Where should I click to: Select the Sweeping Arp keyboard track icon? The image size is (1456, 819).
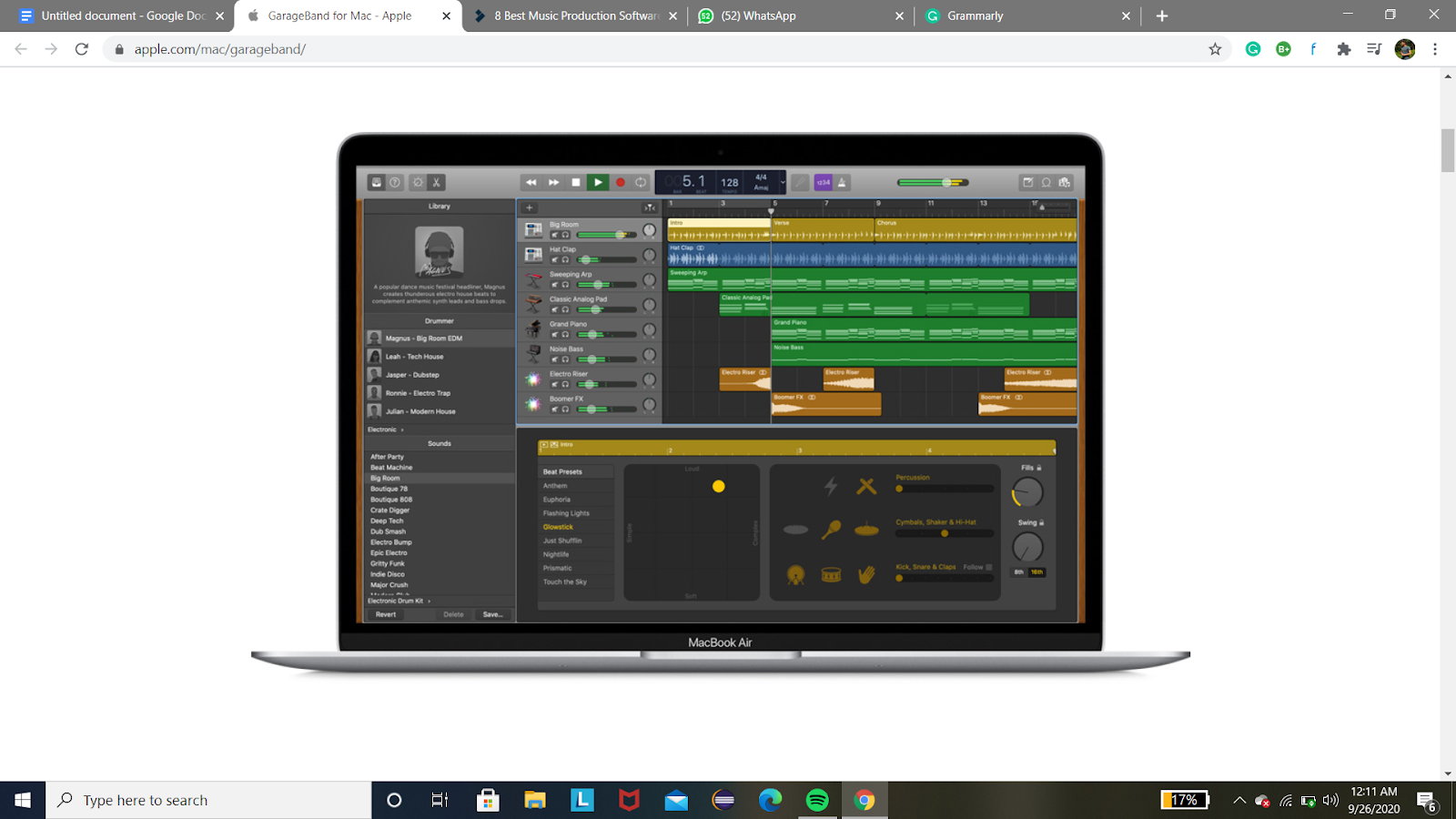coord(533,279)
